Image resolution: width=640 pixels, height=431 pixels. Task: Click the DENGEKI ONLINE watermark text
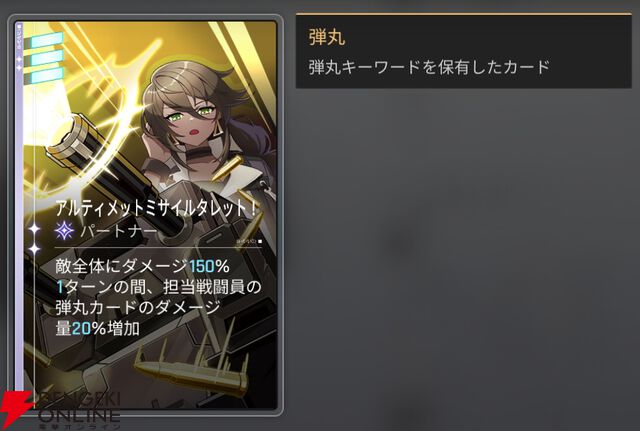79,410
